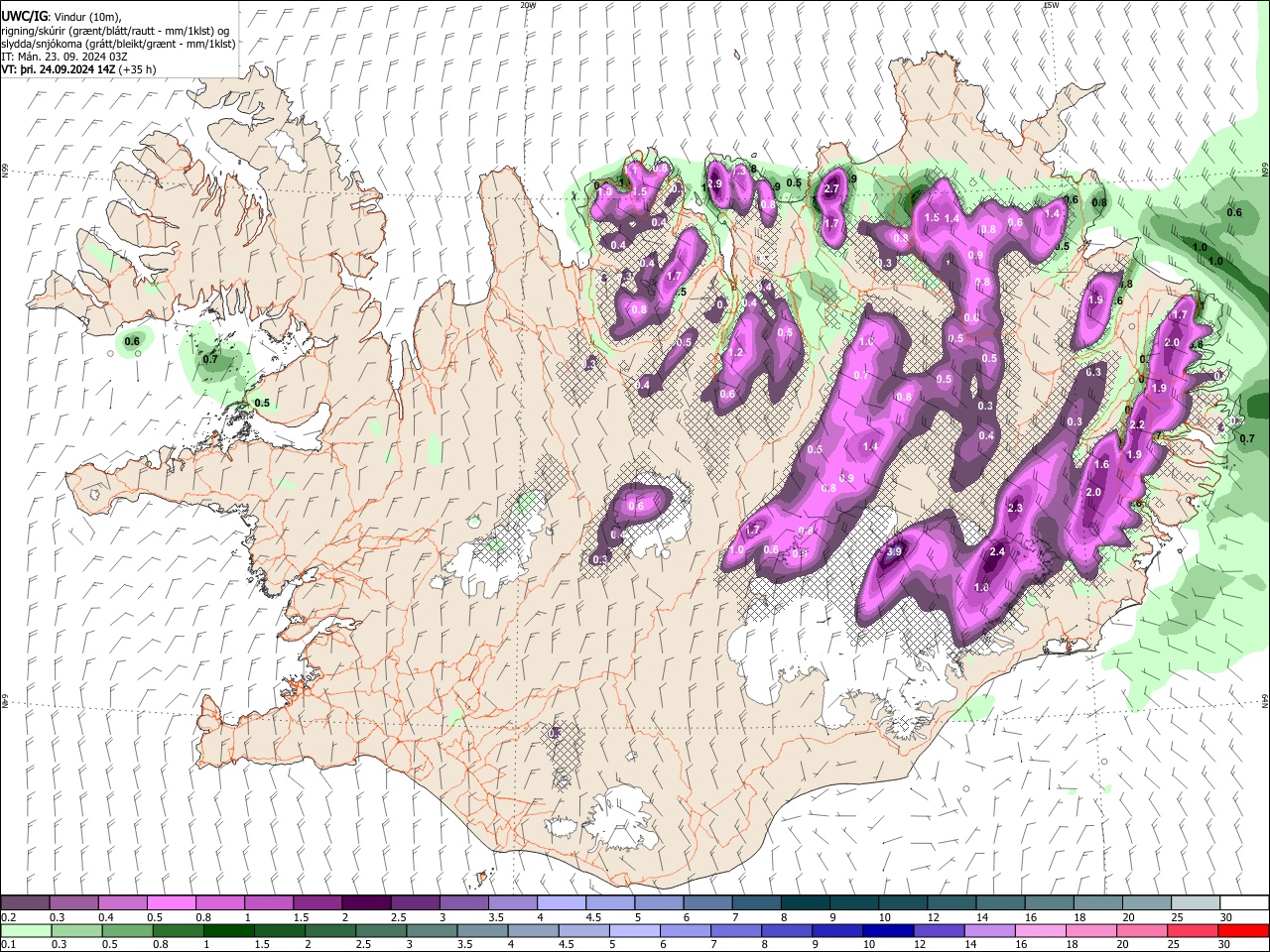The height and width of the screenshot is (952, 1270).
Task: Select the 2.7 snowfall value near north coast
Action: coord(832,188)
